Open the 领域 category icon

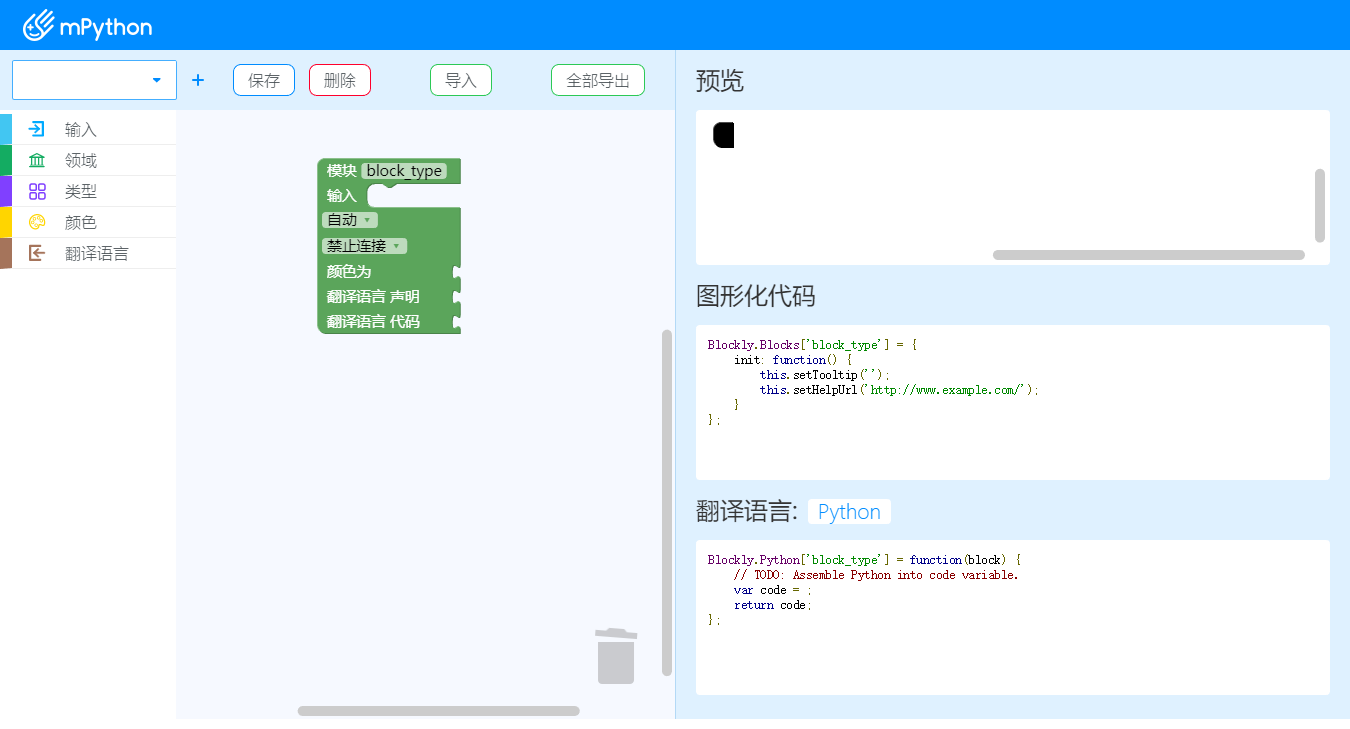[37, 160]
